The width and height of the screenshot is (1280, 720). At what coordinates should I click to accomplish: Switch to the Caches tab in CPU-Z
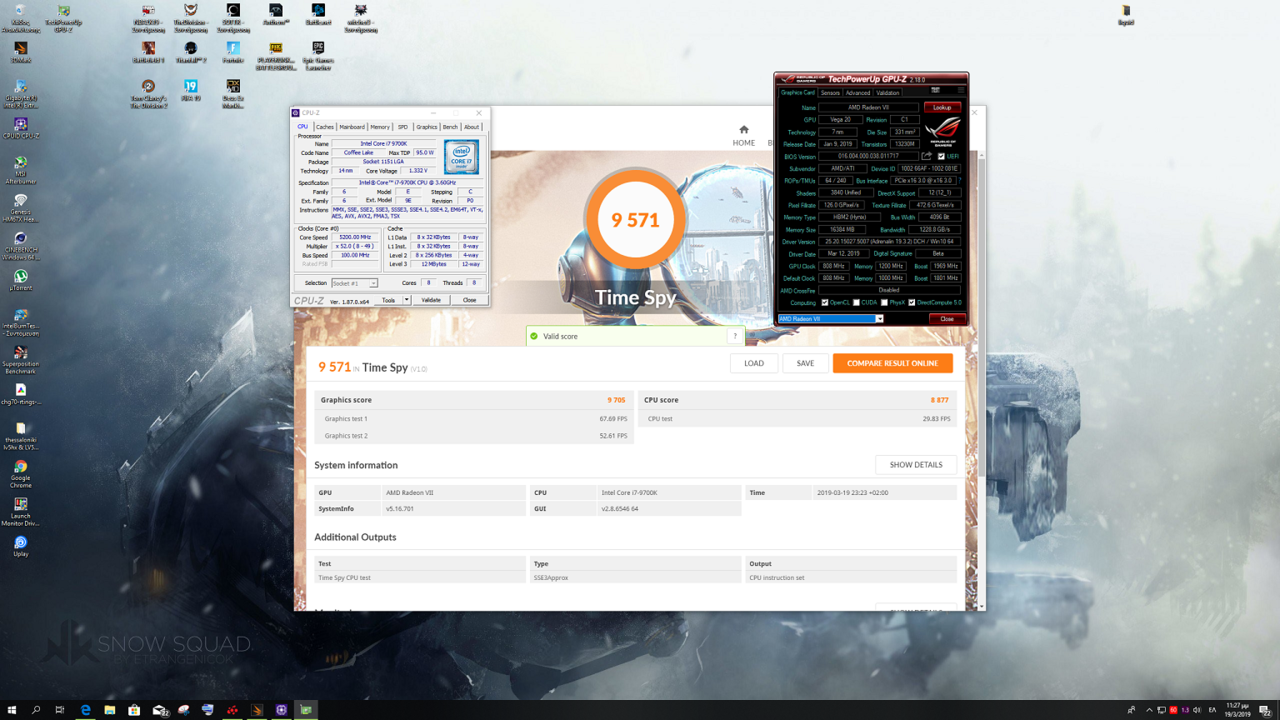pos(324,127)
